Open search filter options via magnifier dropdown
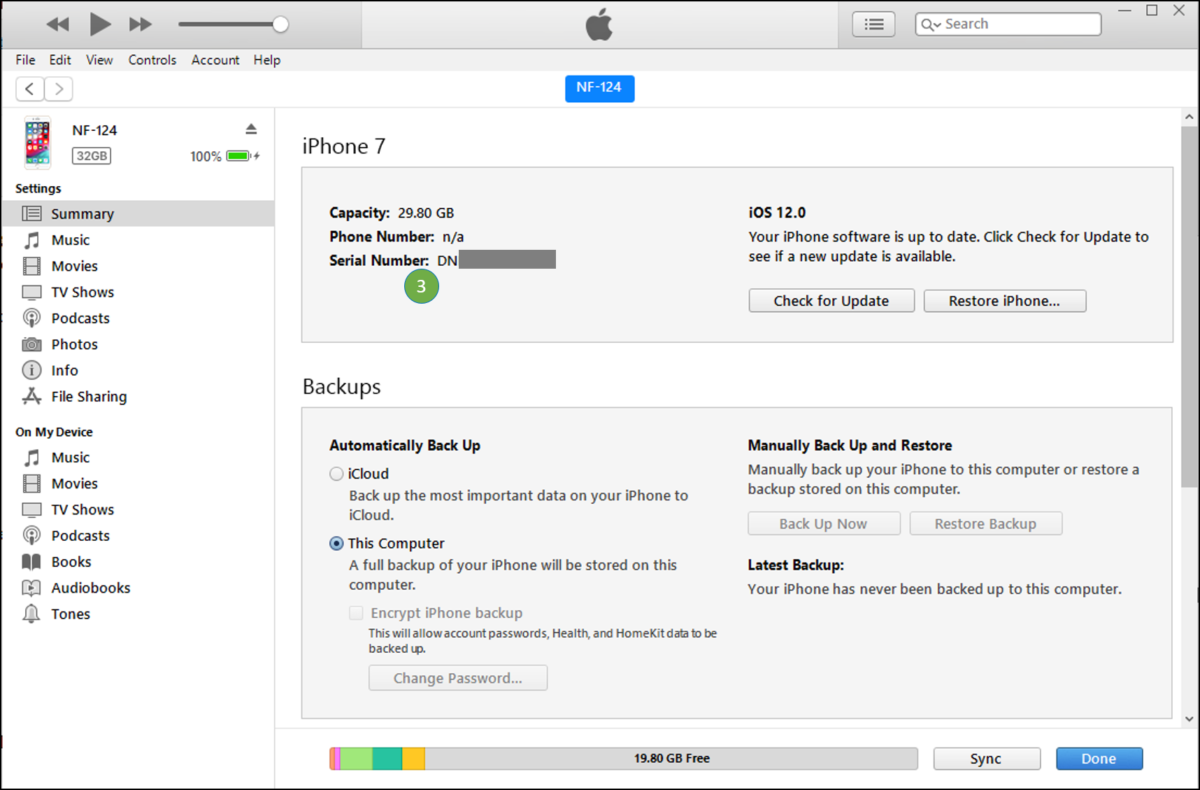This screenshot has height=790, width=1200. pos(932,23)
